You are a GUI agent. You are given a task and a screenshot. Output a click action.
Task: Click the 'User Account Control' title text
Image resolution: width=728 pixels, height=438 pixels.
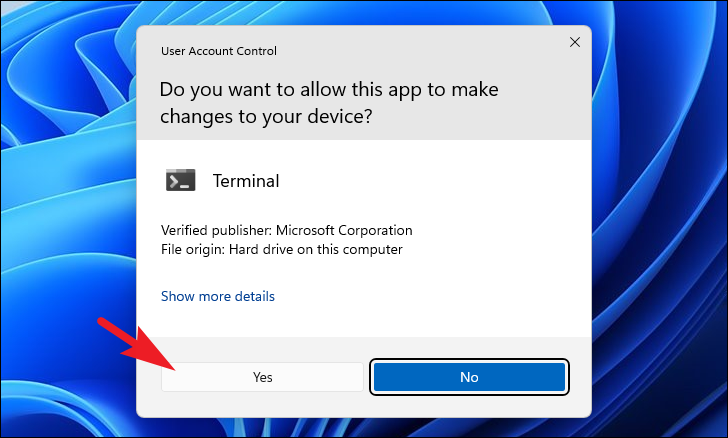point(219,51)
